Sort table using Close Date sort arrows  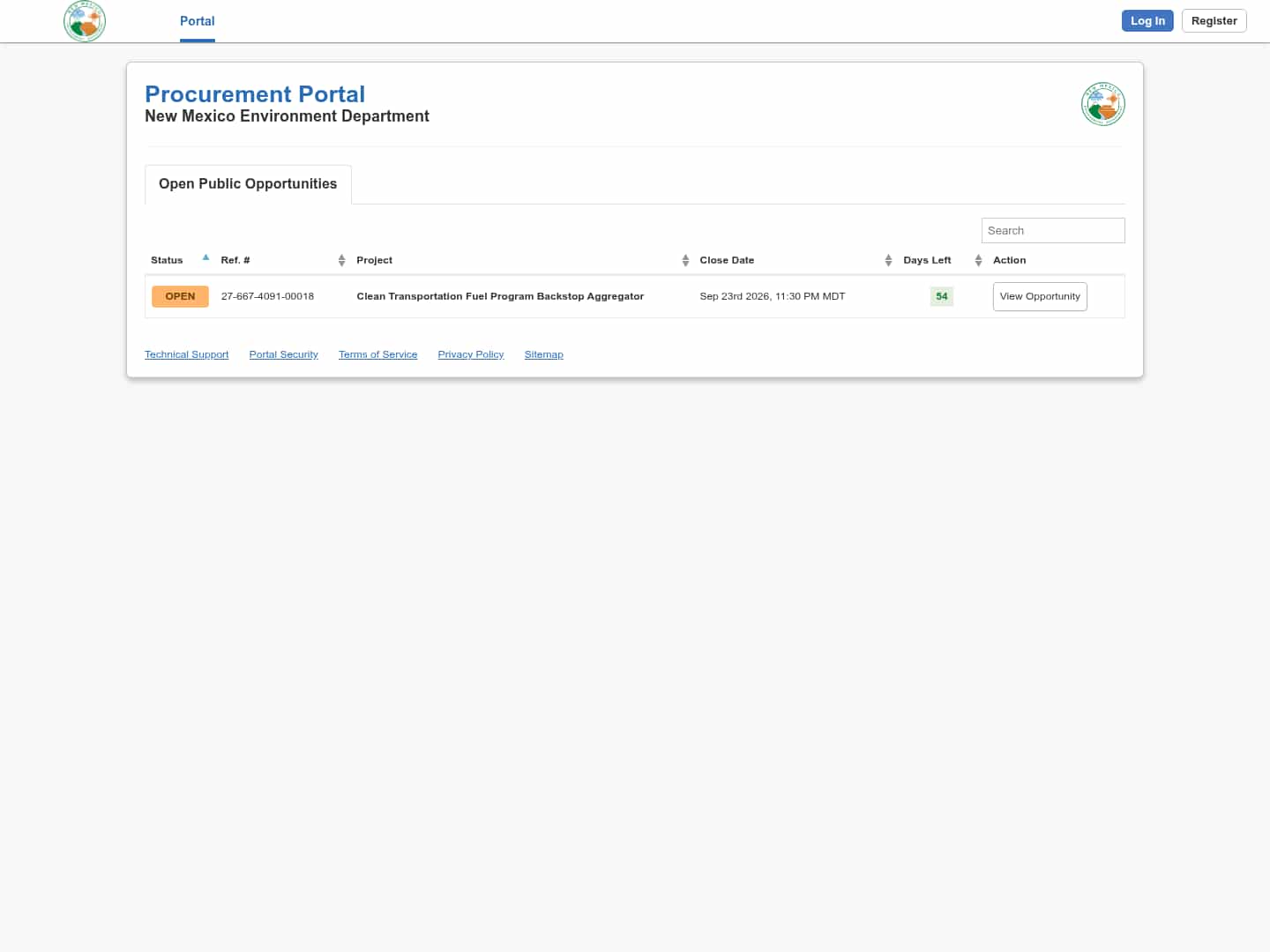click(888, 260)
